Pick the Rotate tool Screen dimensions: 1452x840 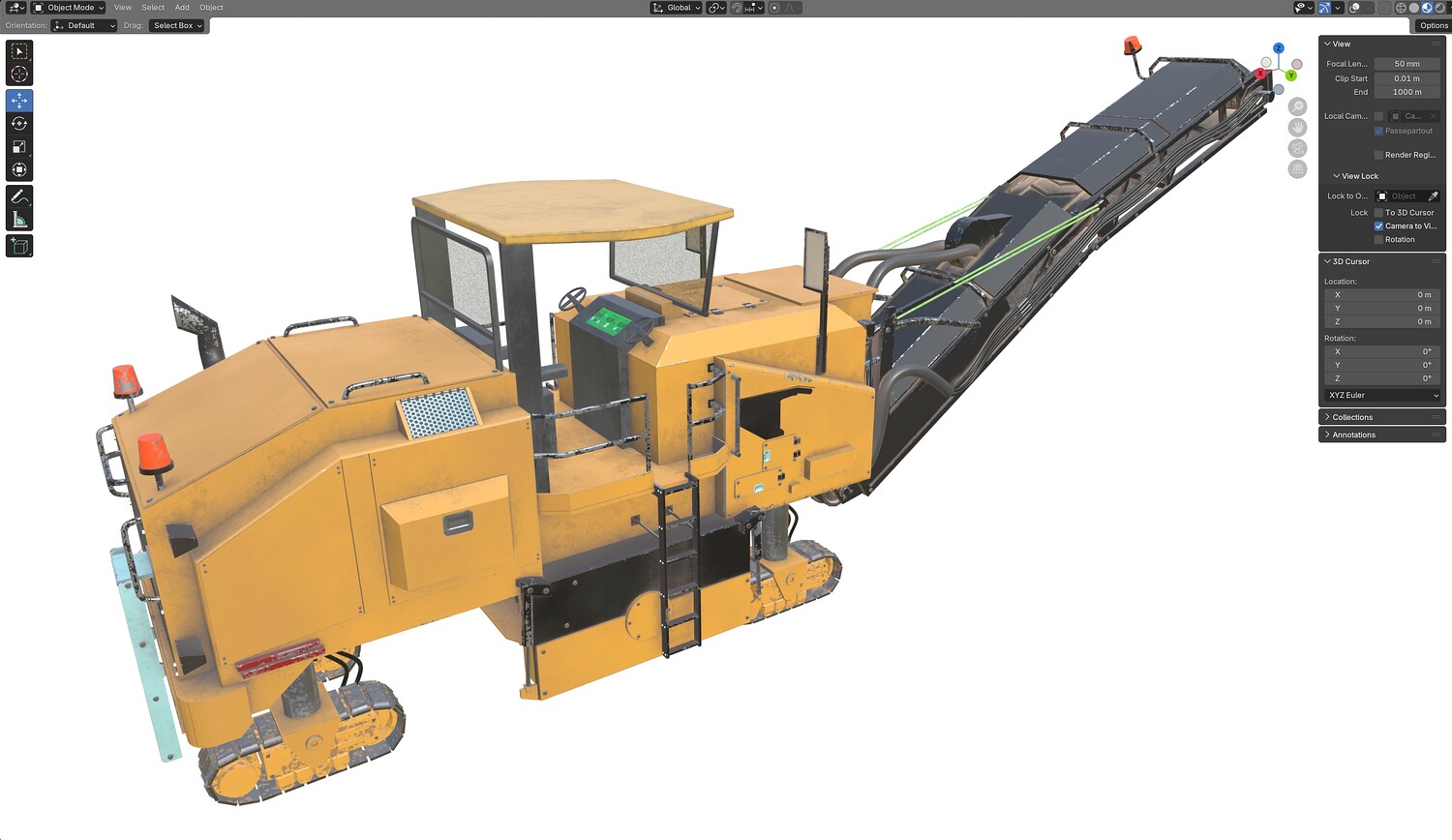coord(19,124)
